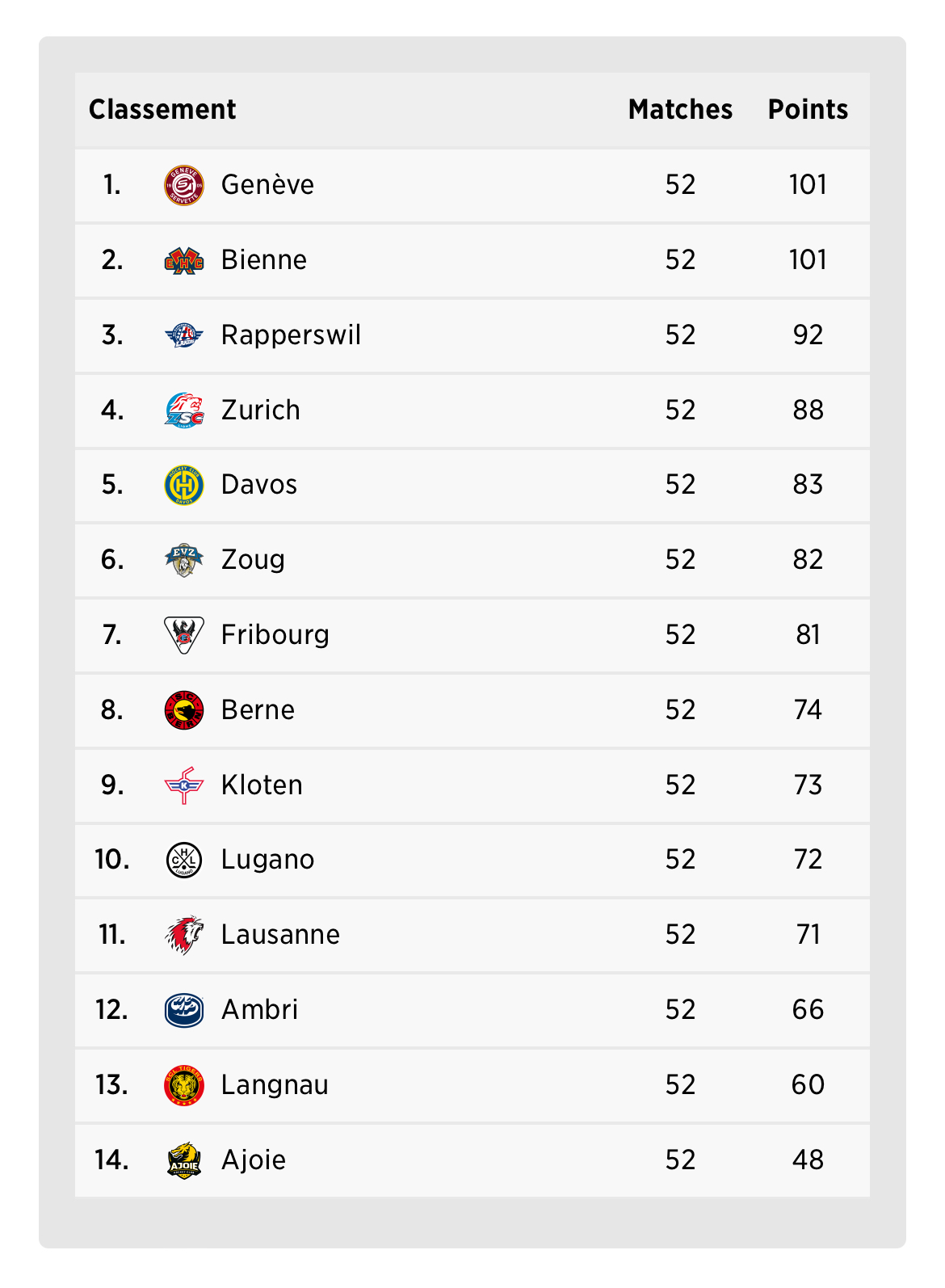The width and height of the screenshot is (945, 1288).
Task: Click the Points column header
Action: click(x=808, y=110)
